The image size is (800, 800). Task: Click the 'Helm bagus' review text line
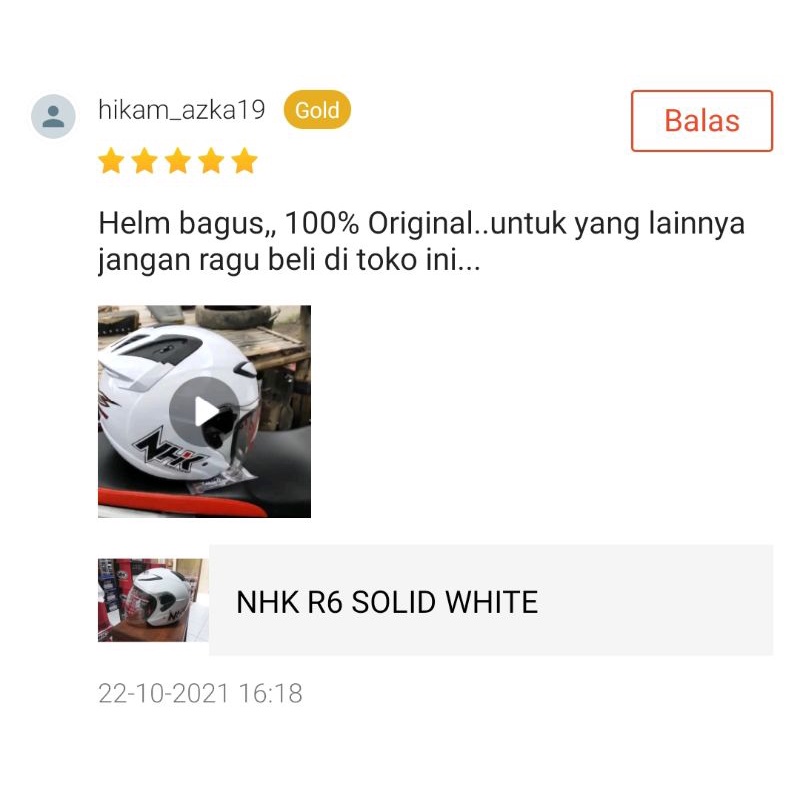point(421,223)
